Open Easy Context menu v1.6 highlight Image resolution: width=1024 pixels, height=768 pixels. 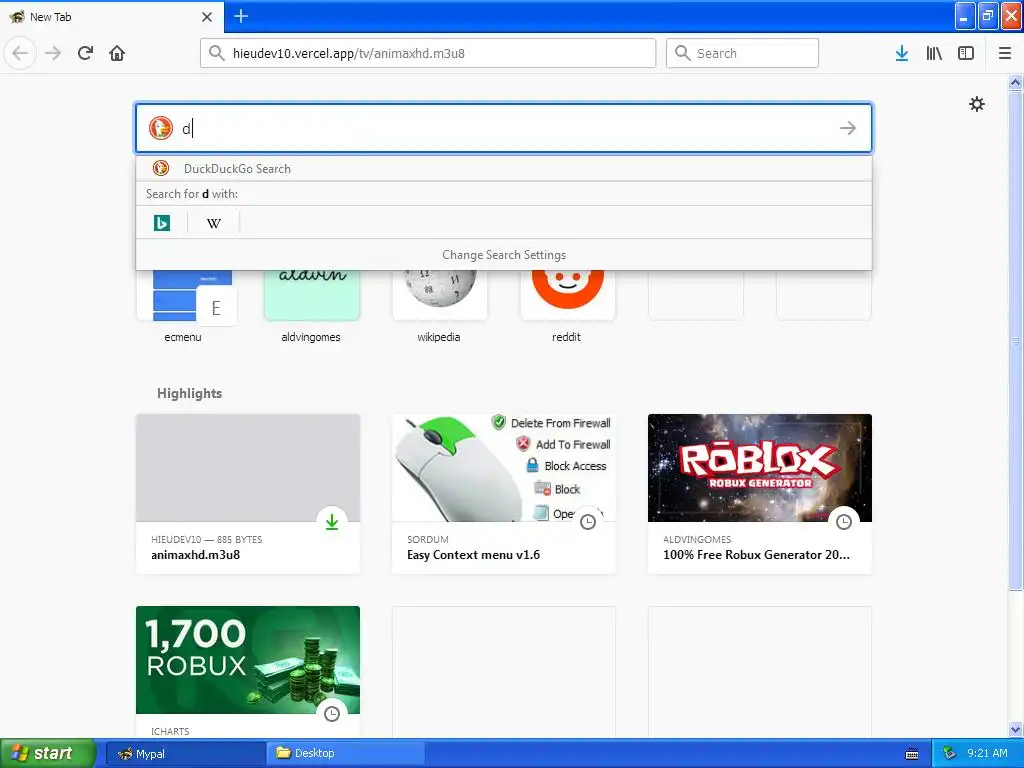click(x=504, y=494)
